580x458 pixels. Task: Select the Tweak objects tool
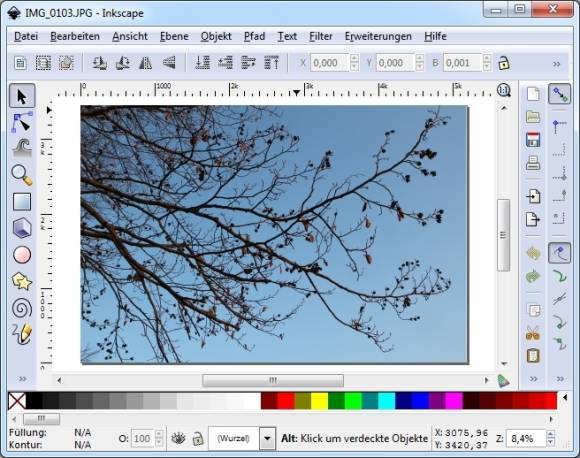click(x=22, y=148)
